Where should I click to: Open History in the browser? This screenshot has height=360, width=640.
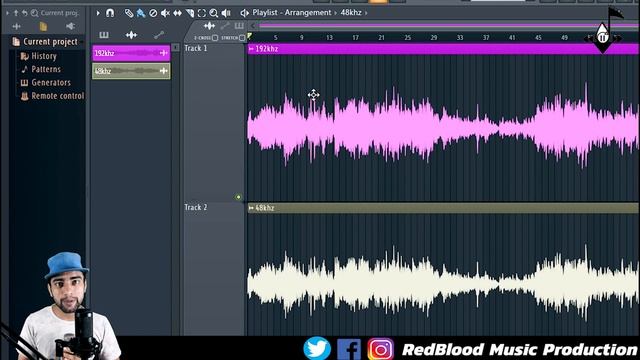tap(44, 56)
